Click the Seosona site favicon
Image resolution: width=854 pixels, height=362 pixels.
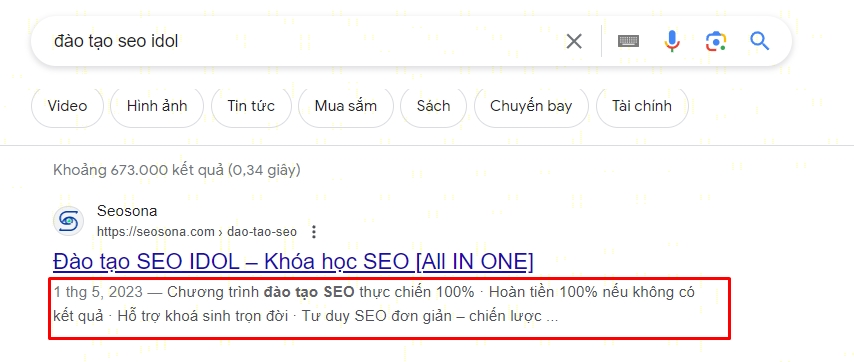69,221
